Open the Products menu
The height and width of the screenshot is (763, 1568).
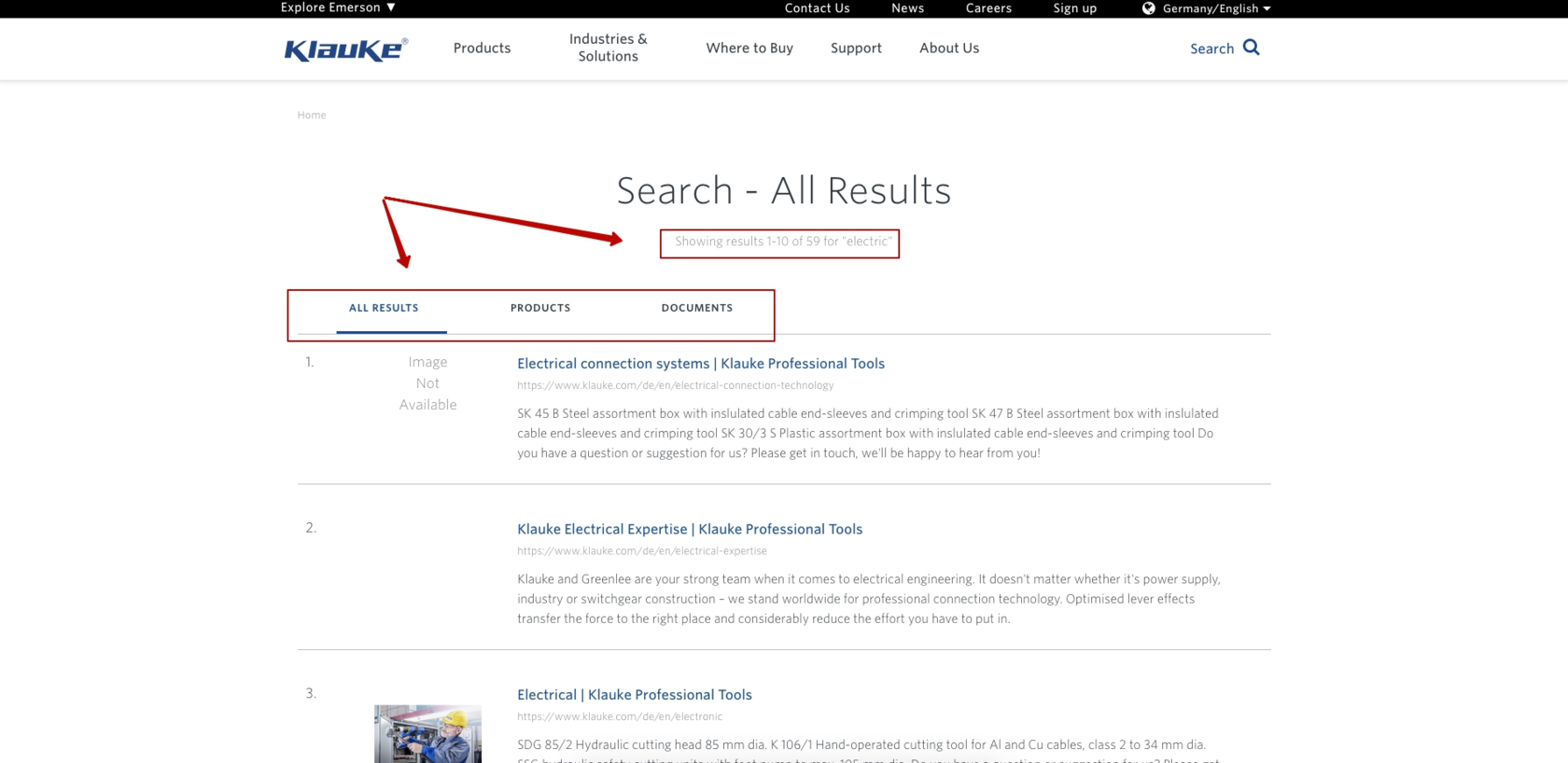pyautogui.click(x=482, y=48)
